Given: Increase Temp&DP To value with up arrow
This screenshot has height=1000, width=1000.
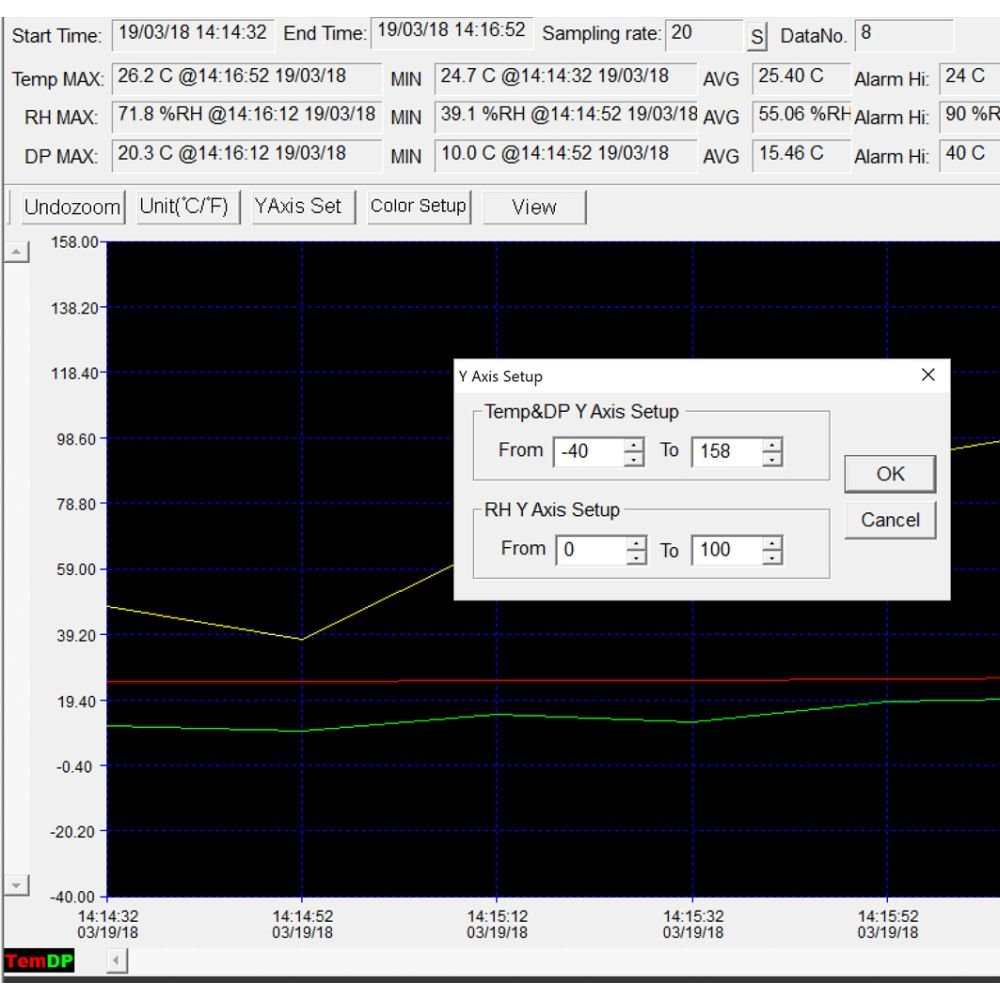Looking at the screenshot, I should coord(772,444).
